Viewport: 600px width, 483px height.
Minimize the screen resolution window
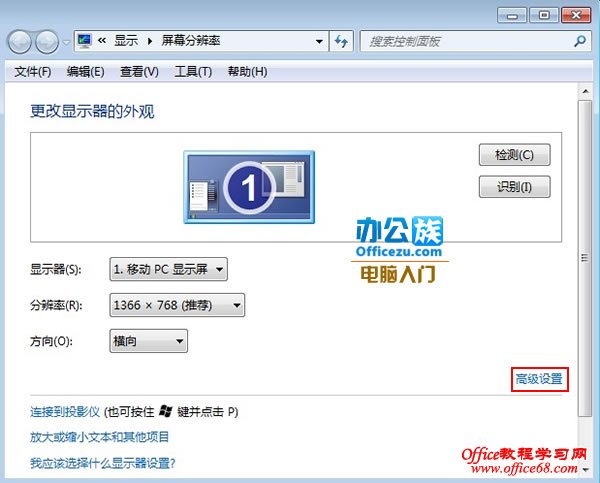pyautogui.click(x=512, y=16)
